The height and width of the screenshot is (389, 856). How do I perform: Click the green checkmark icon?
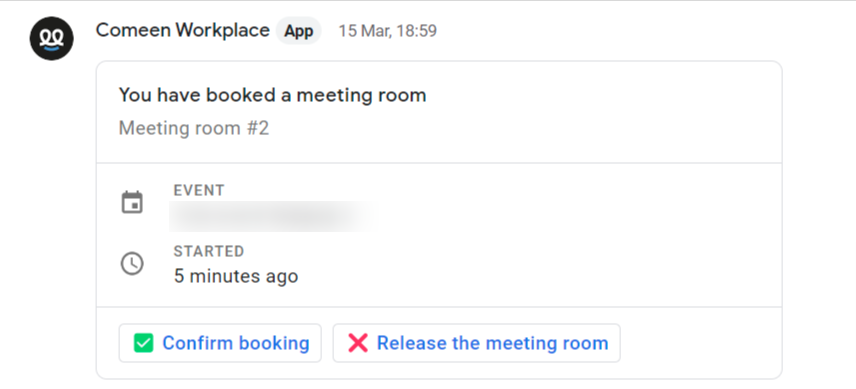pos(144,343)
